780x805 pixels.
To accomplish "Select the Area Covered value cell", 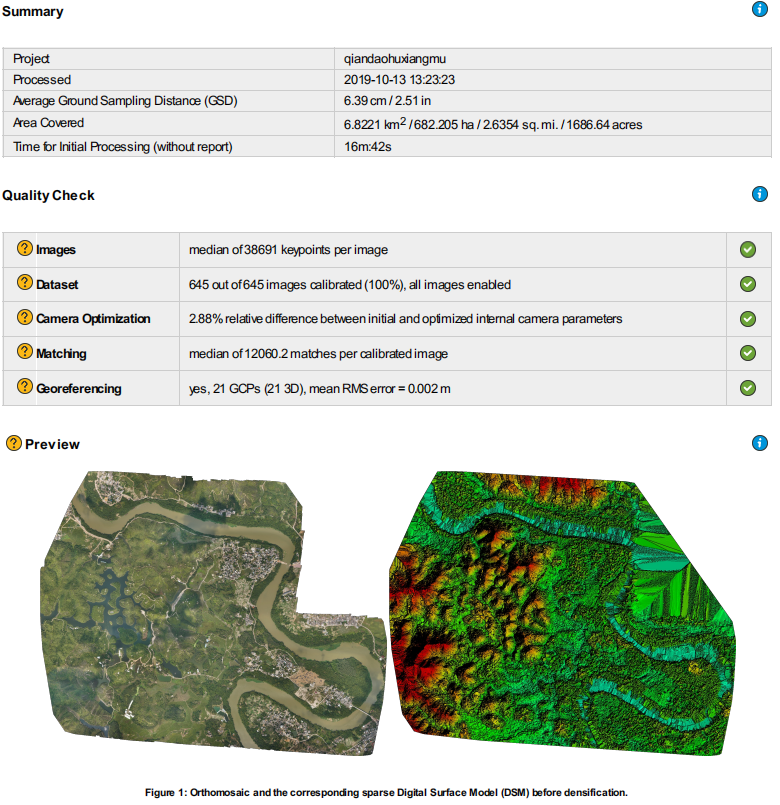I will [492, 125].
